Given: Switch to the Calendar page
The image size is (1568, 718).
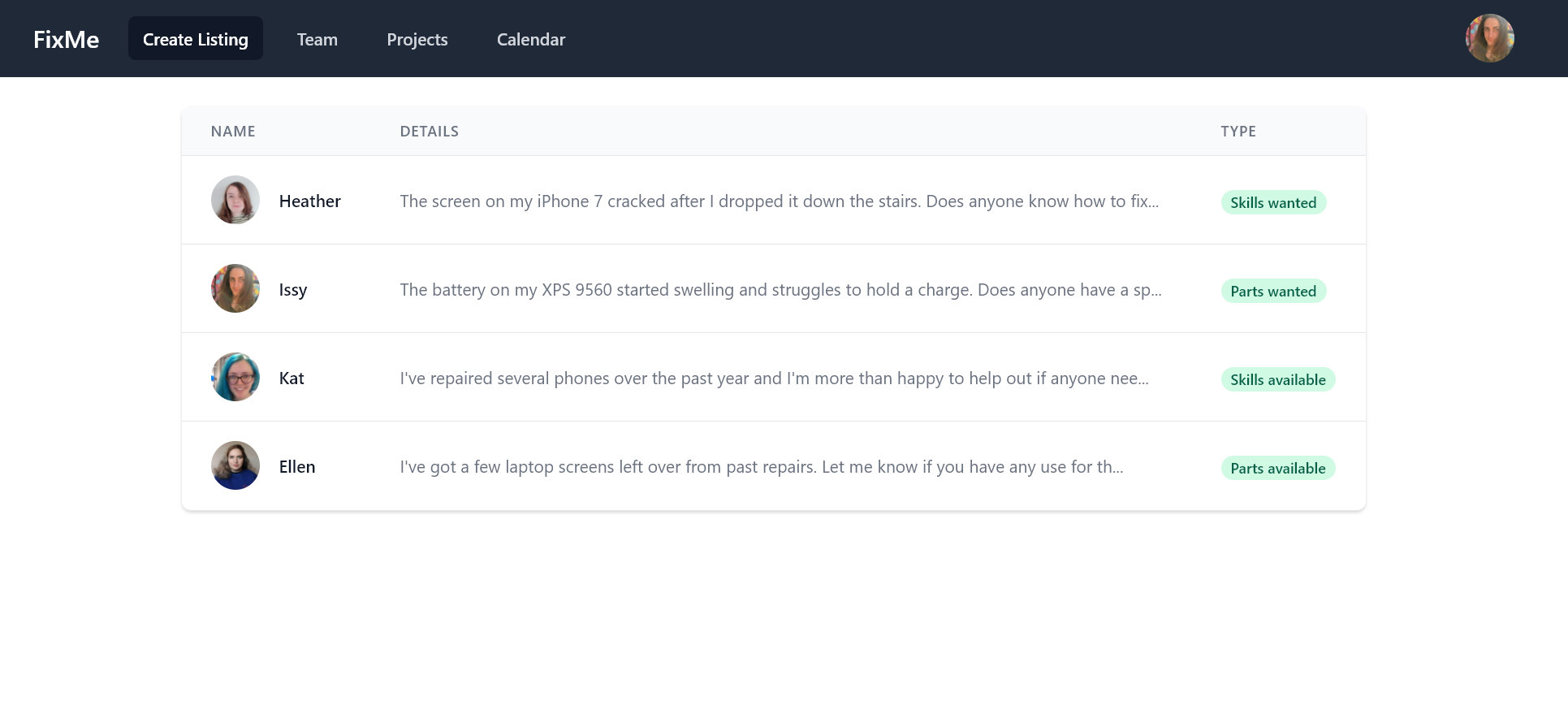Looking at the screenshot, I should coord(530,39).
